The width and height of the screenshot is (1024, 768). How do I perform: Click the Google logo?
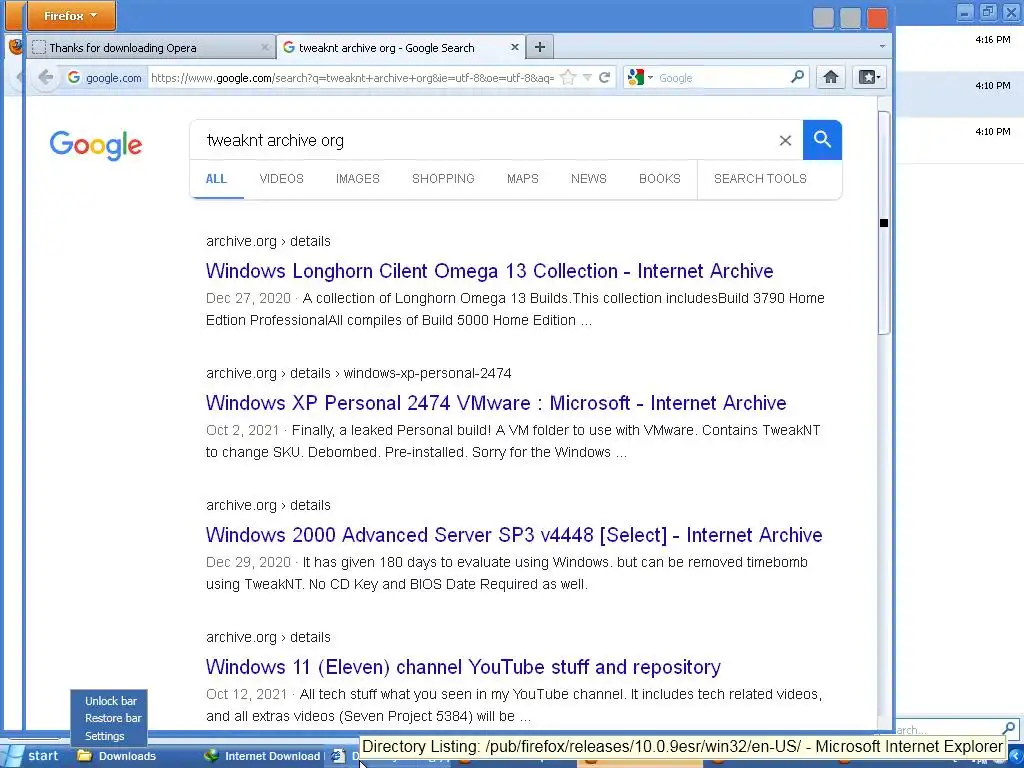95,144
